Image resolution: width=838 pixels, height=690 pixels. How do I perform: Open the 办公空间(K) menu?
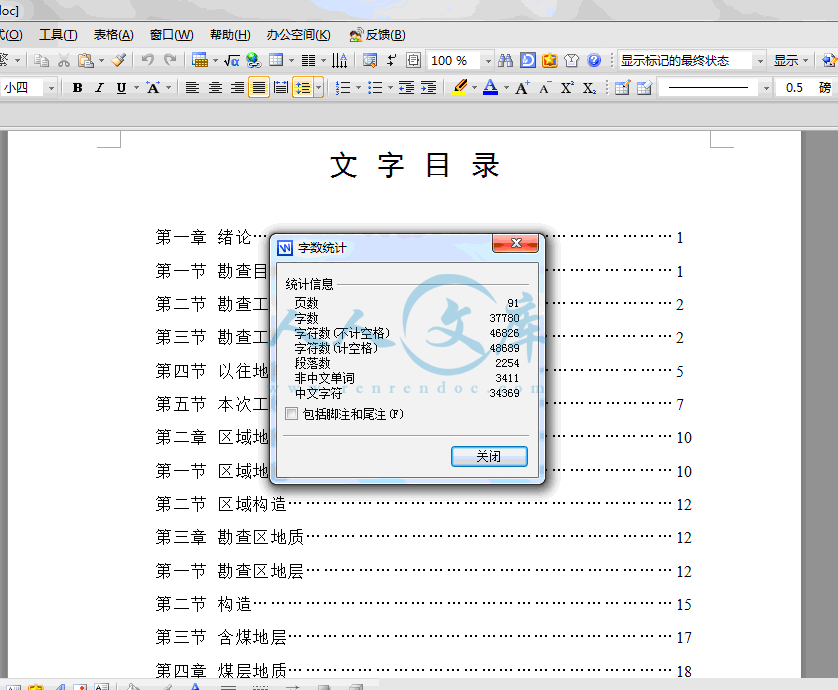coord(299,35)
